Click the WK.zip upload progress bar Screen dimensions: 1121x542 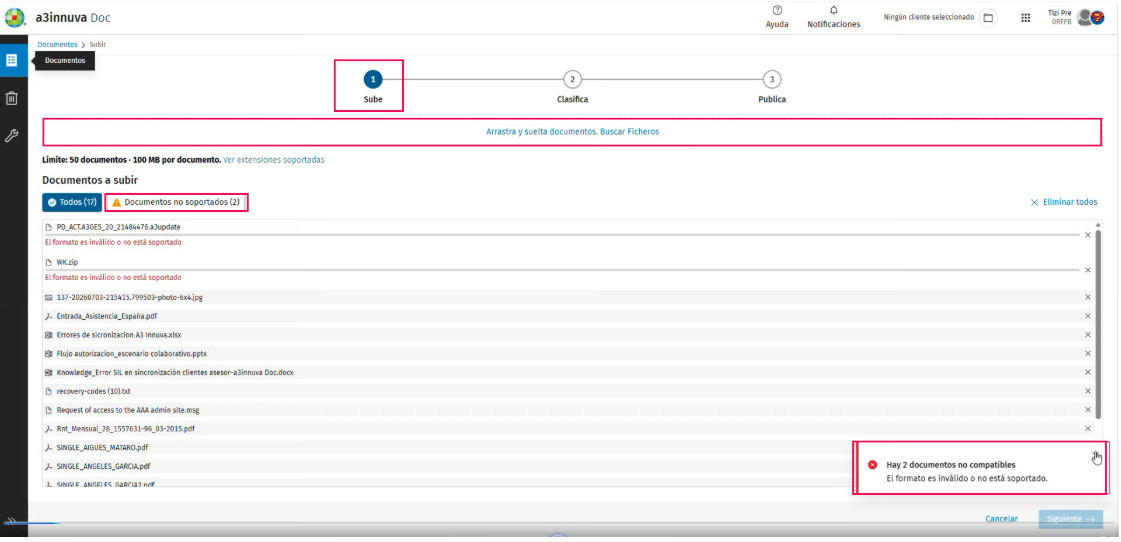tap(561, 270)
